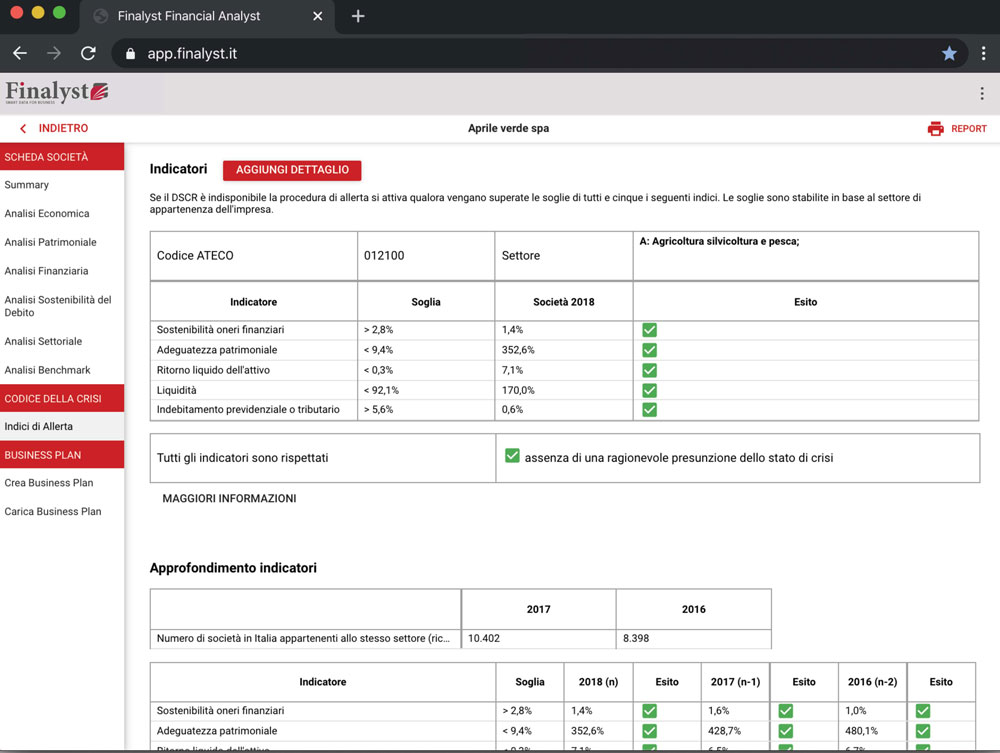
Task: Click green check for Sostenibilità oneri finanziari
Action: point(649,330)
